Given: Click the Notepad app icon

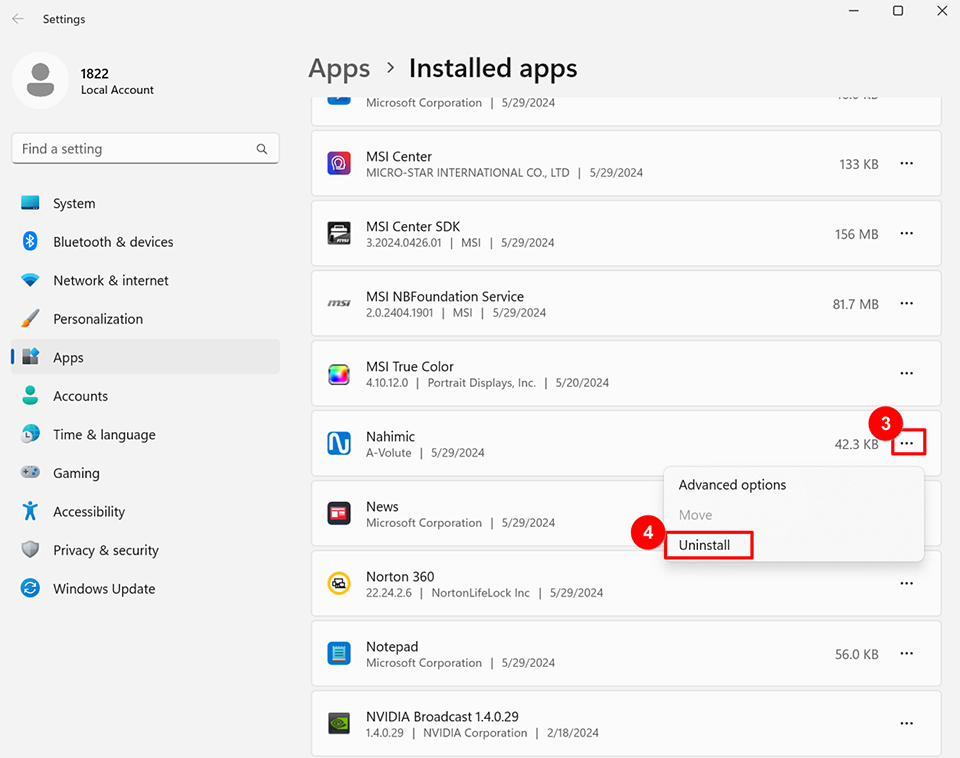Looking at the screenshot, I should pos(339,653).
